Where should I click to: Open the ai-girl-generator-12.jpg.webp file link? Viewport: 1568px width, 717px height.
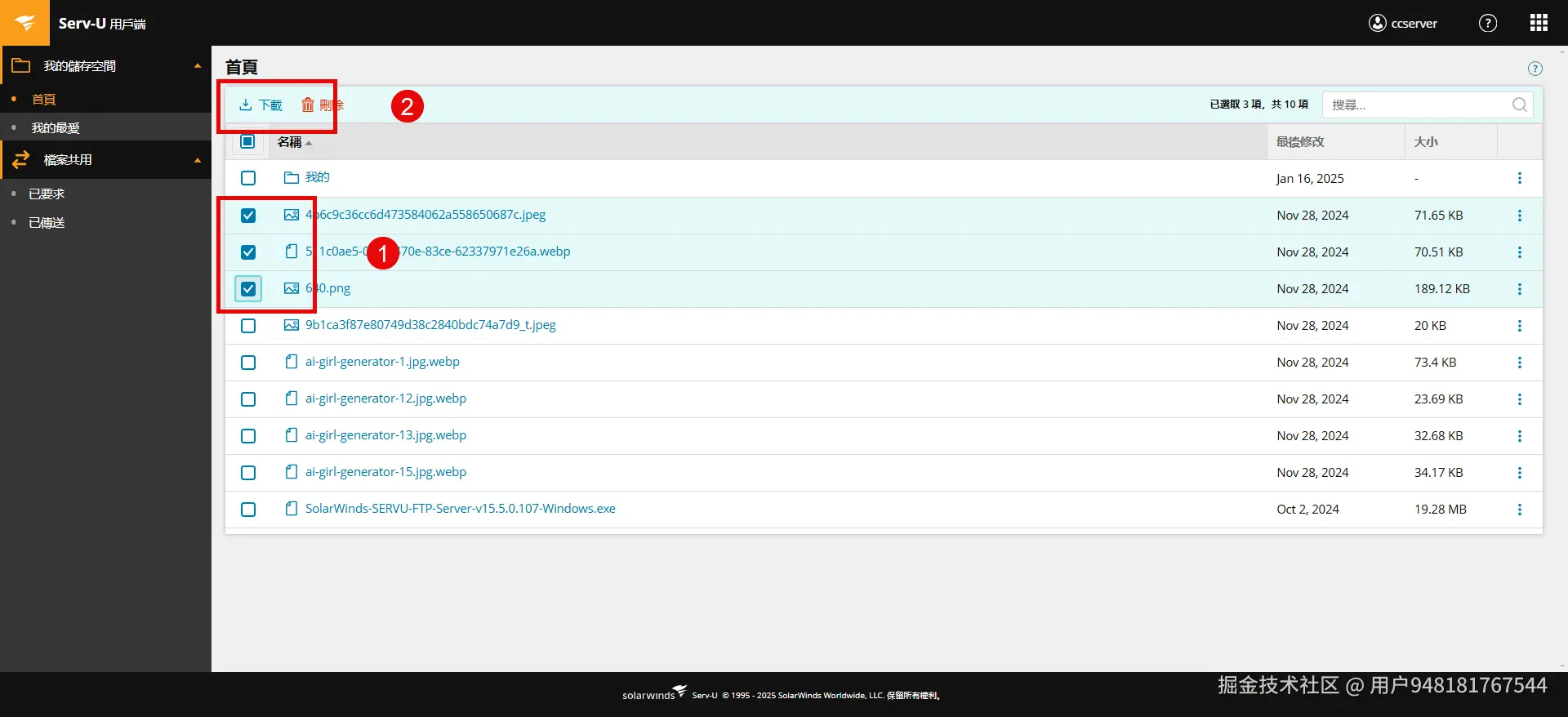click(x=385, y=399)
